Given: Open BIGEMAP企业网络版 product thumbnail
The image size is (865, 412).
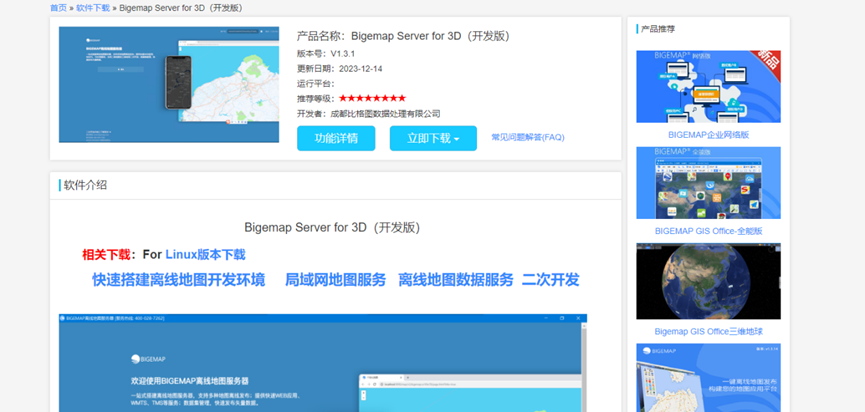Looking at the screenshot, I should (x=708, y=87).
